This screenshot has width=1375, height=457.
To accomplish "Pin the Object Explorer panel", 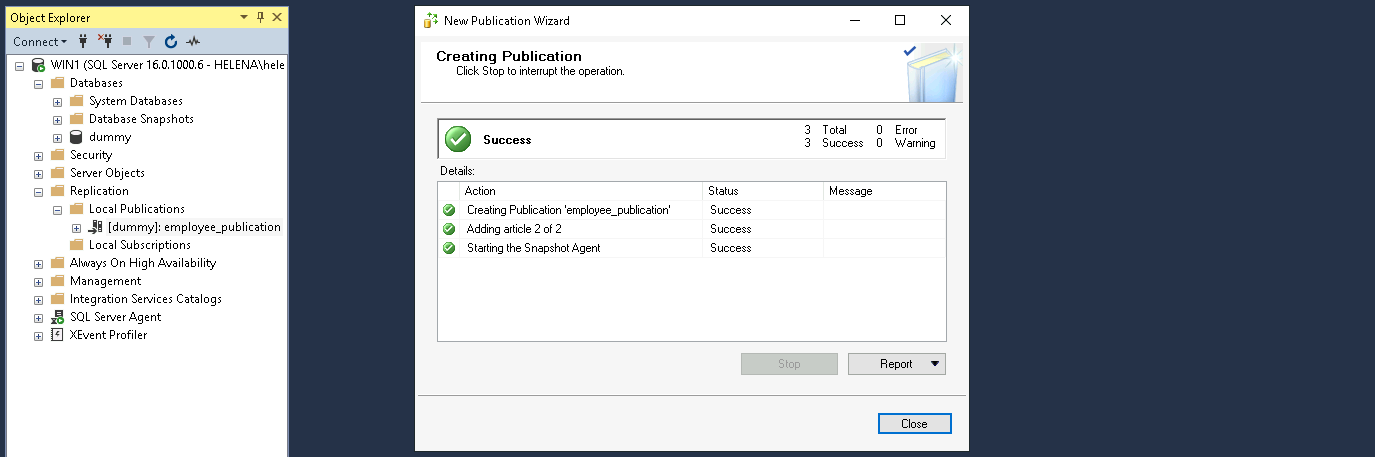I will 261,18.
